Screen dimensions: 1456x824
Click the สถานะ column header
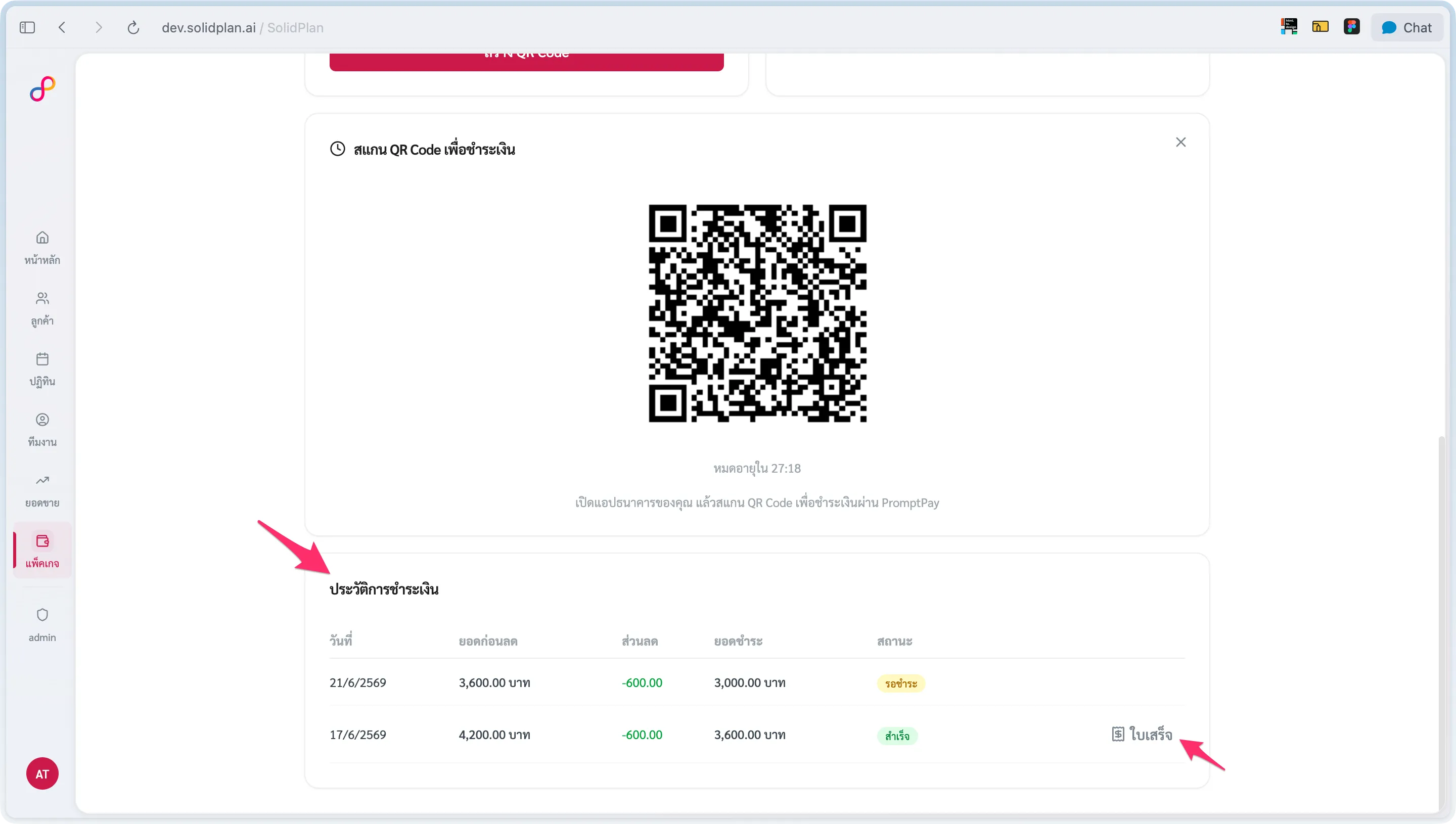click(895, 641)
